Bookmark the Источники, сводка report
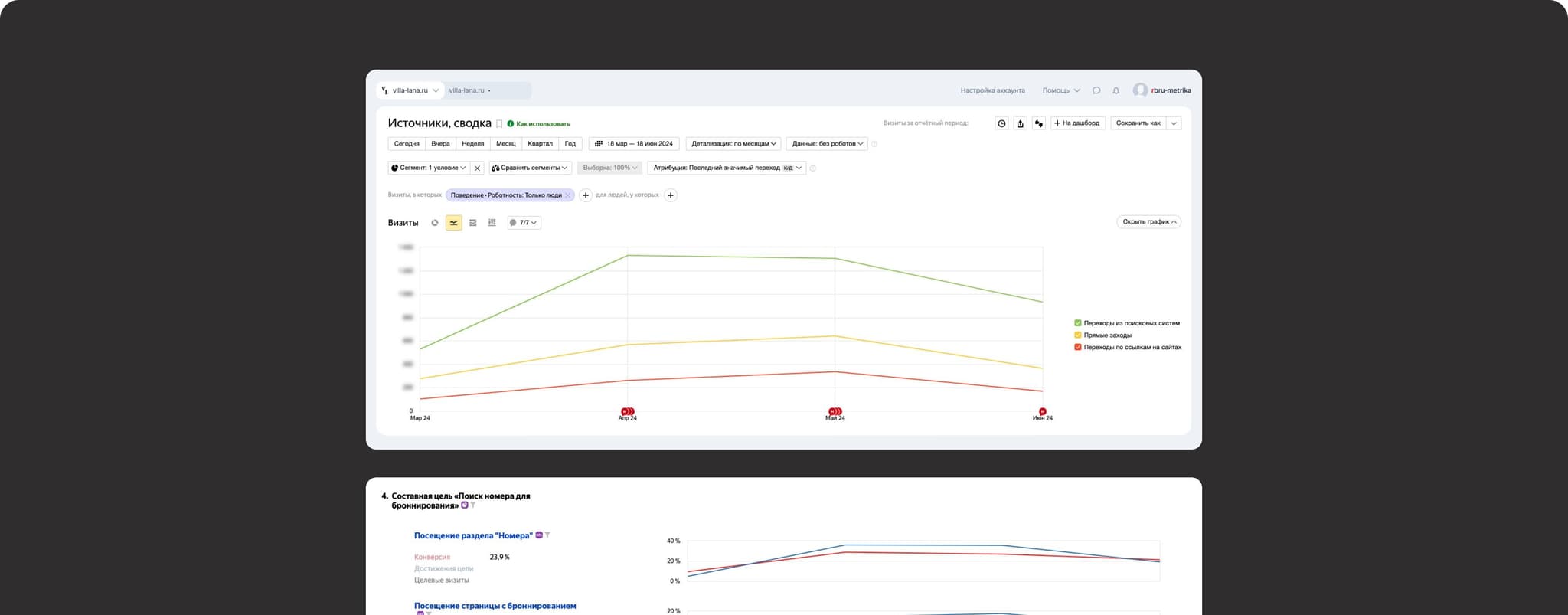The width and height of the screenshot is (1568, 615). click(499, 124)
